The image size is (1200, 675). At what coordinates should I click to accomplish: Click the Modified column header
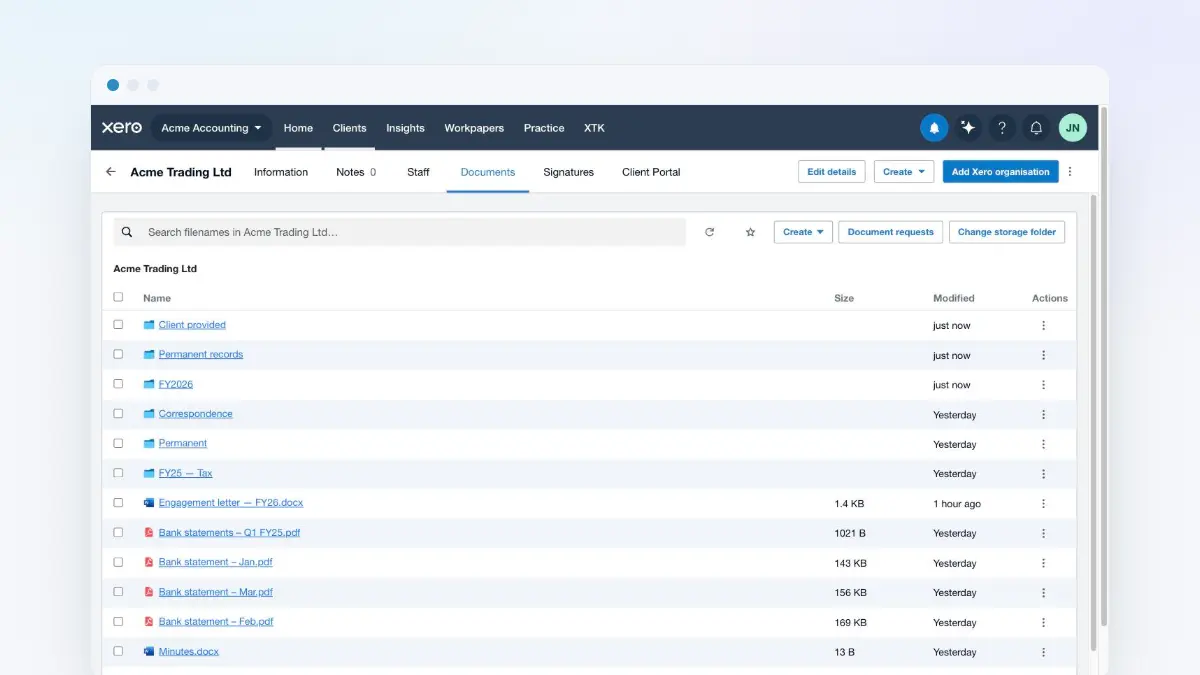coord(954,298)
